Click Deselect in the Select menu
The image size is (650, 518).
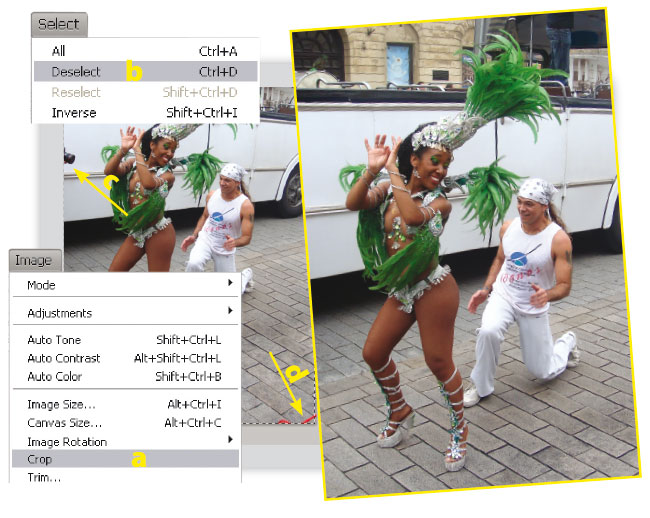76,72
